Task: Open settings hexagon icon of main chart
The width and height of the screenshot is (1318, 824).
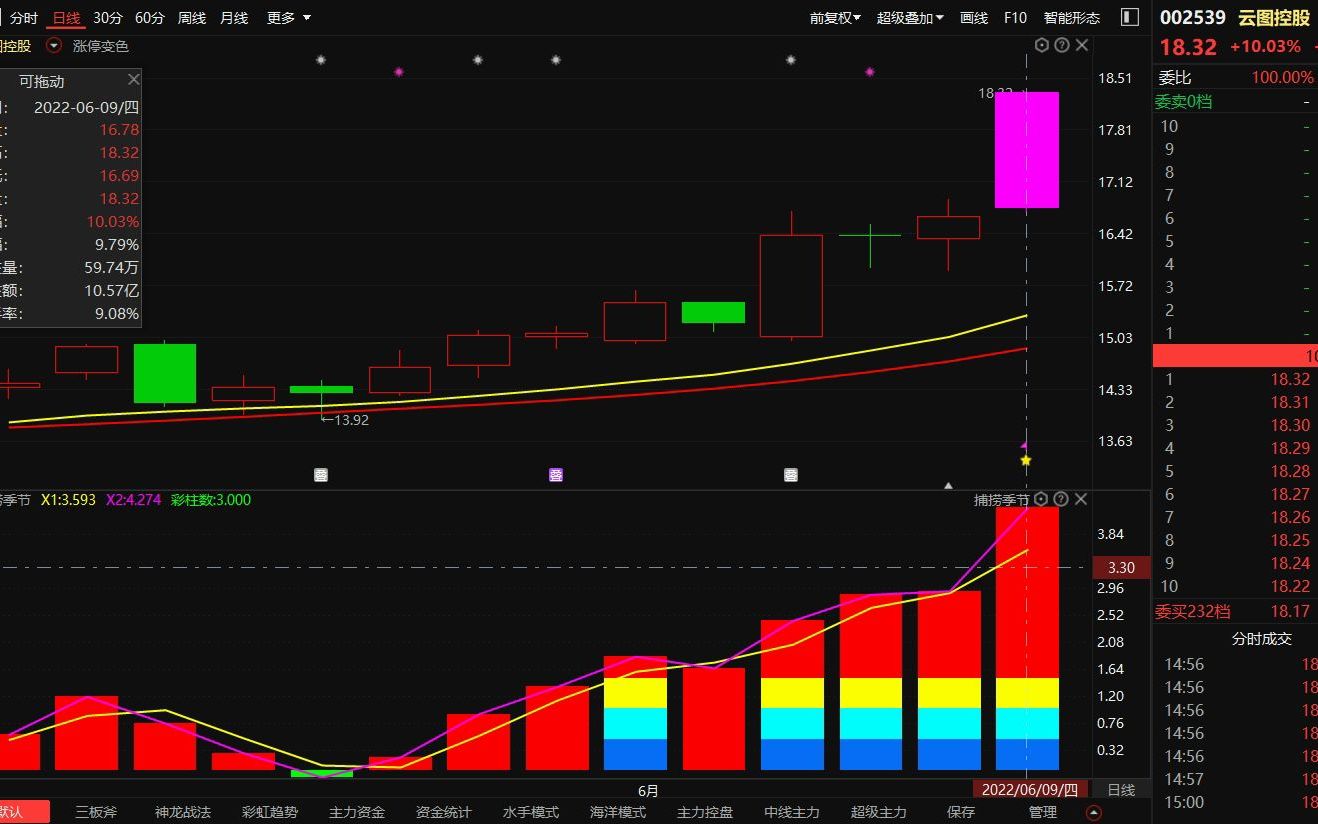Action: coord(1042,45)
